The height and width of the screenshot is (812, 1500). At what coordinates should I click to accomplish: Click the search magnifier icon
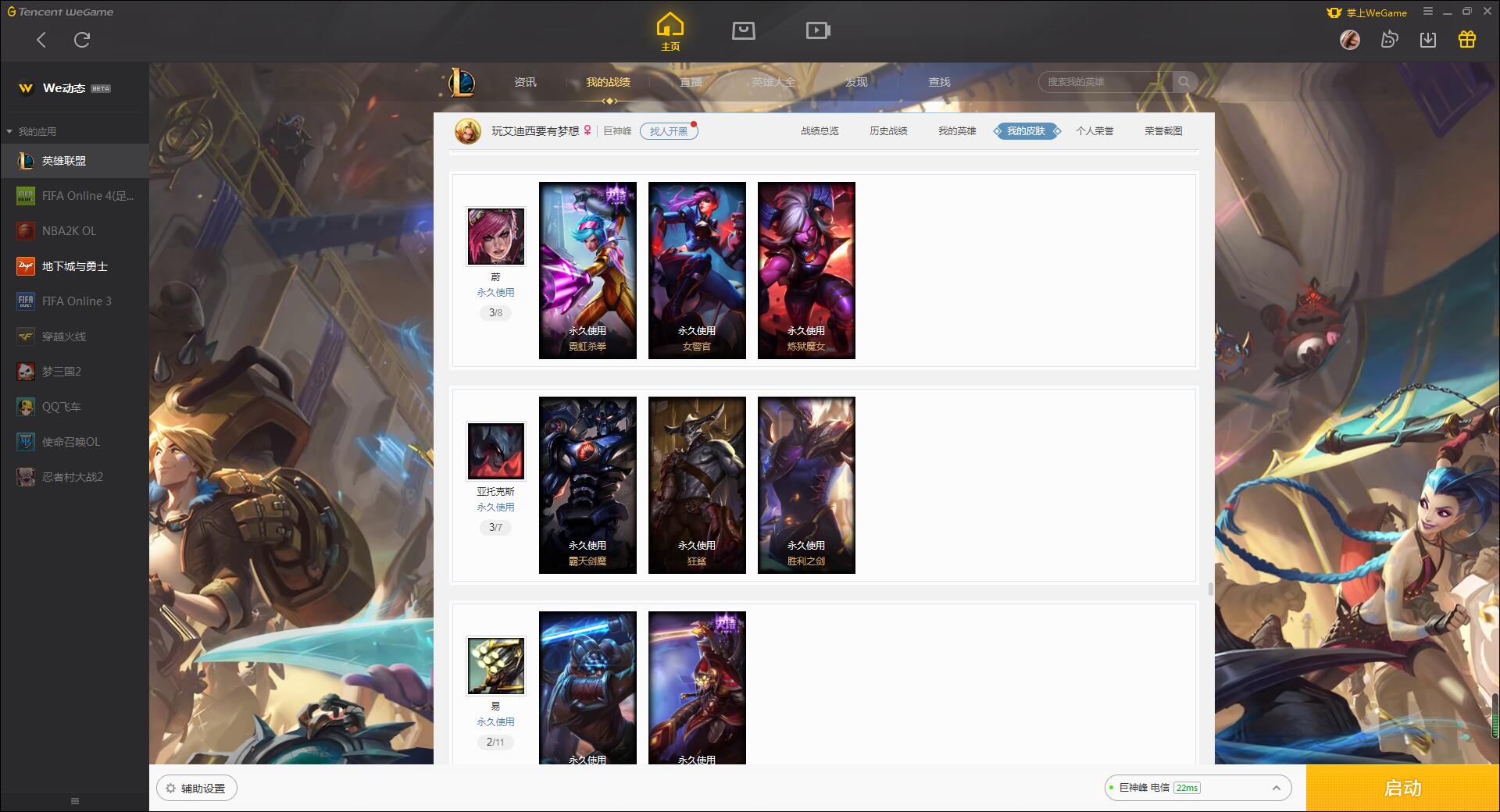tap(1184, 82)
